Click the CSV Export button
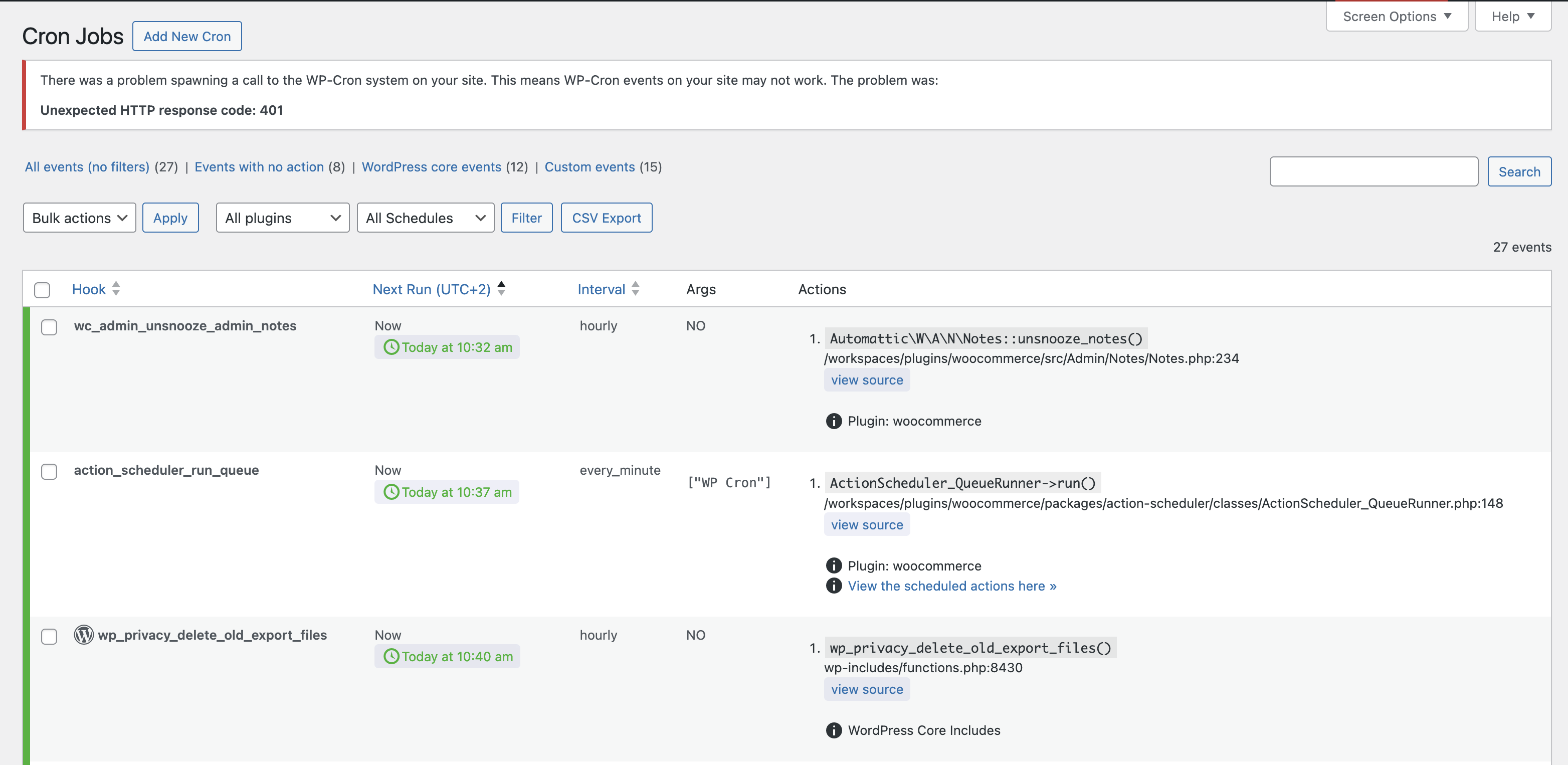Viewport: 1568px width, 765px height. coord(606,218)
